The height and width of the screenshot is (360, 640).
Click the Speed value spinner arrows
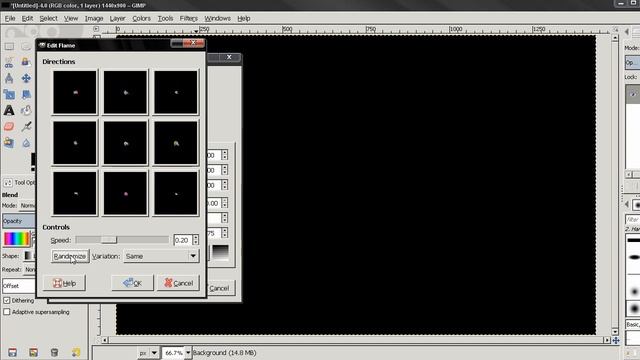coord(196,240)
